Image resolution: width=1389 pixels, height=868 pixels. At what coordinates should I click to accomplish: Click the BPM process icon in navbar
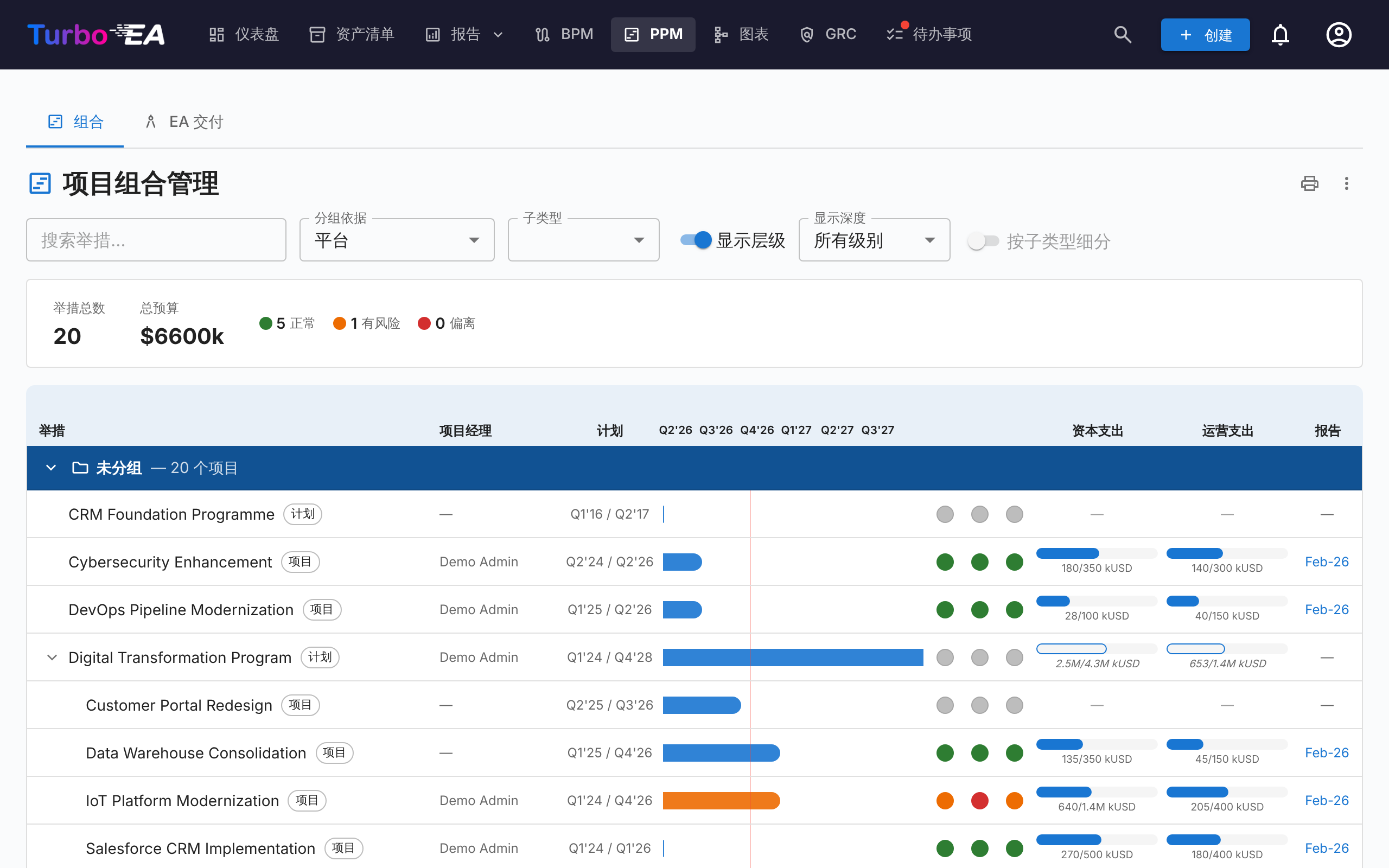tap(542, 34)
